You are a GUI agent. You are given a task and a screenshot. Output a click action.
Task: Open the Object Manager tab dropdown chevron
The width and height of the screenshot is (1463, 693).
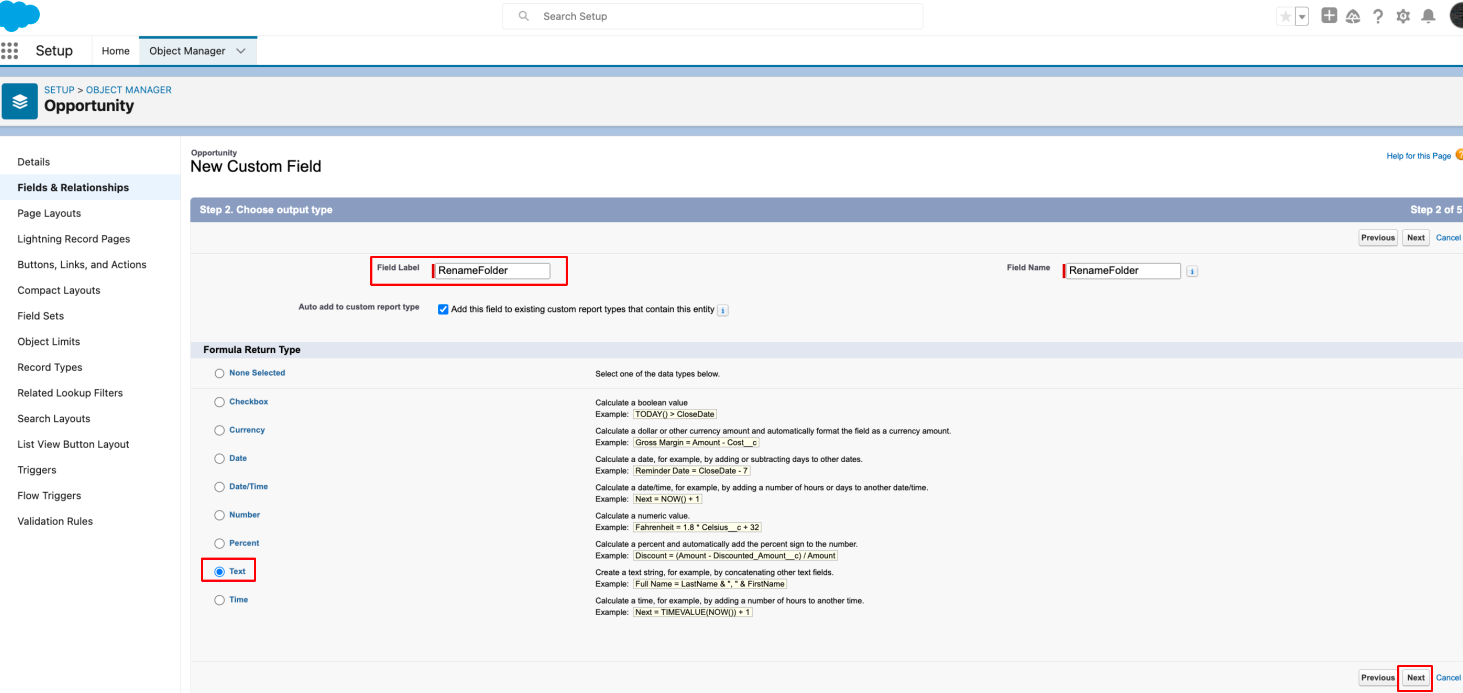pos(241,51)
